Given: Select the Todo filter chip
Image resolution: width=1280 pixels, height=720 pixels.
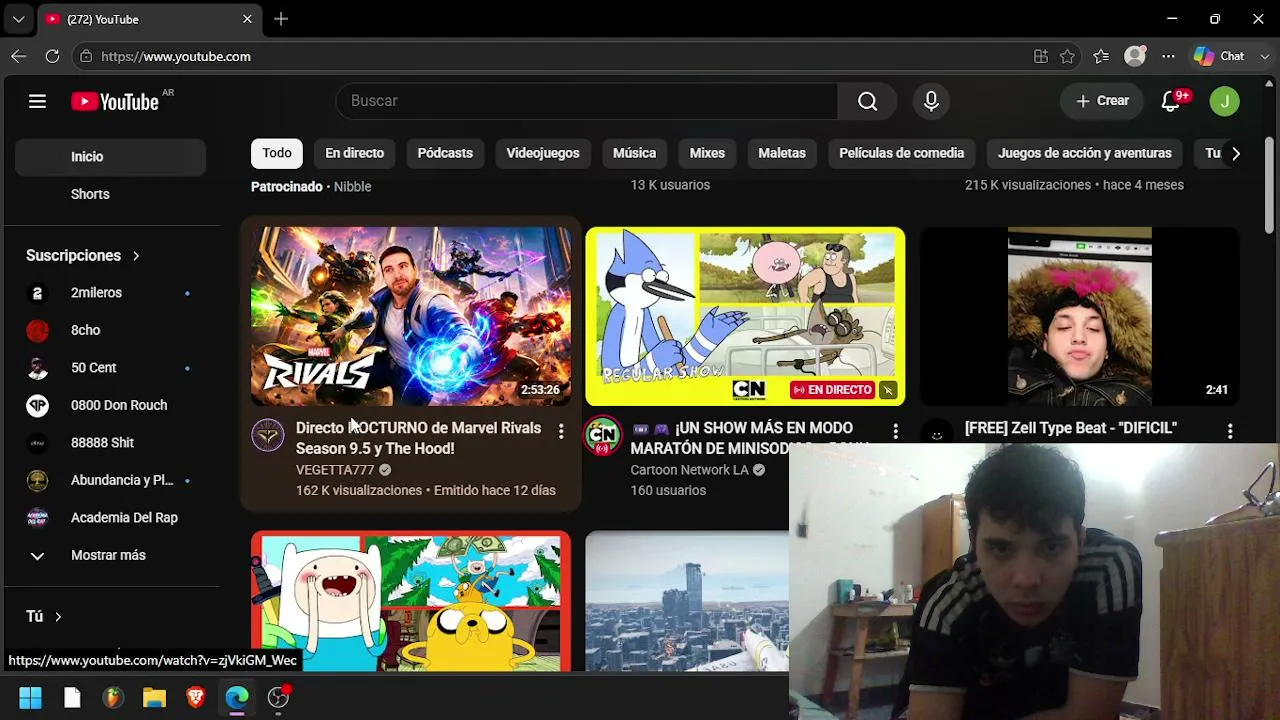Looking at the screenshot, I should coord(277,153).
